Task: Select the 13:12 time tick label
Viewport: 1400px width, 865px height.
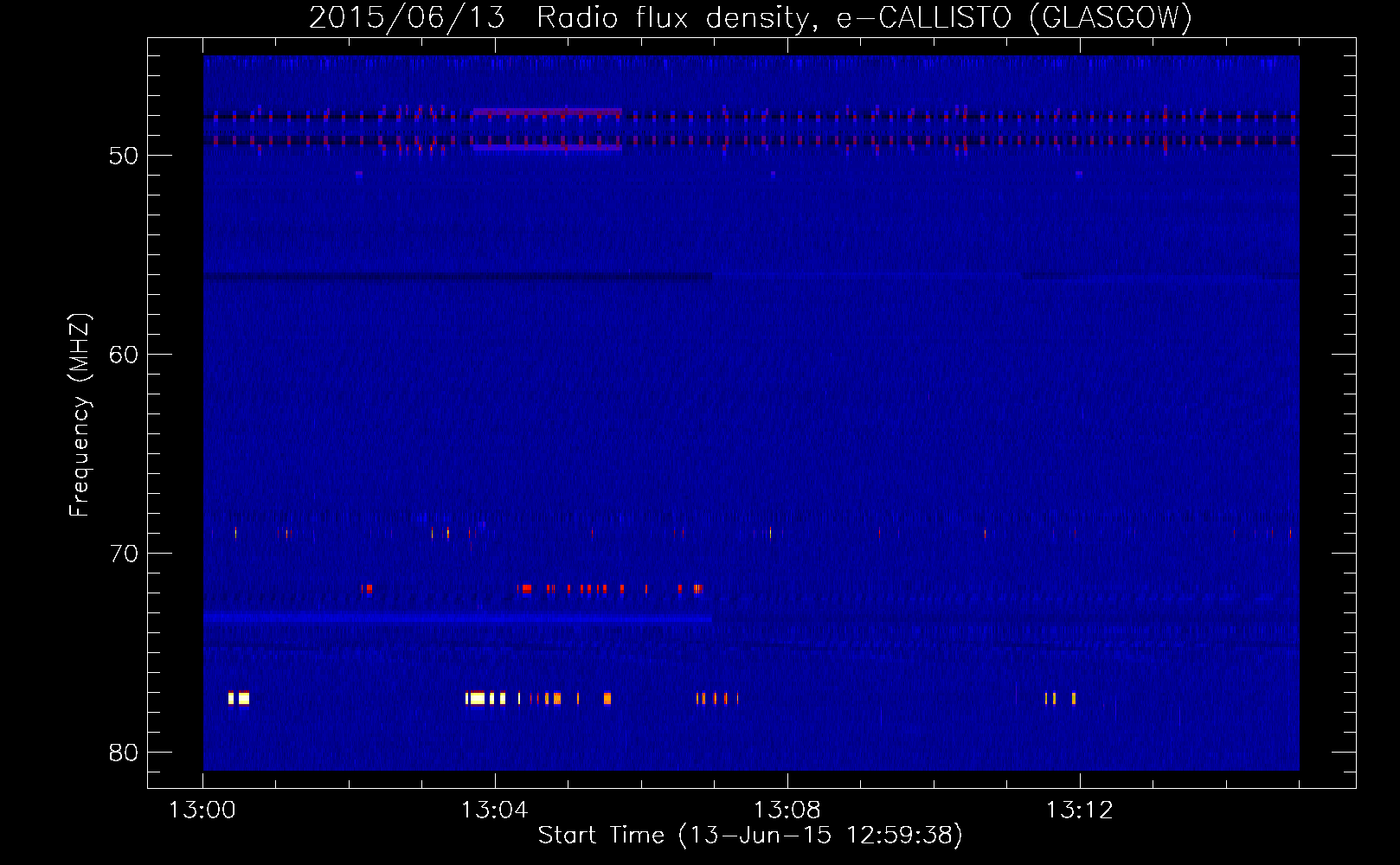Action: [1080, 811]
